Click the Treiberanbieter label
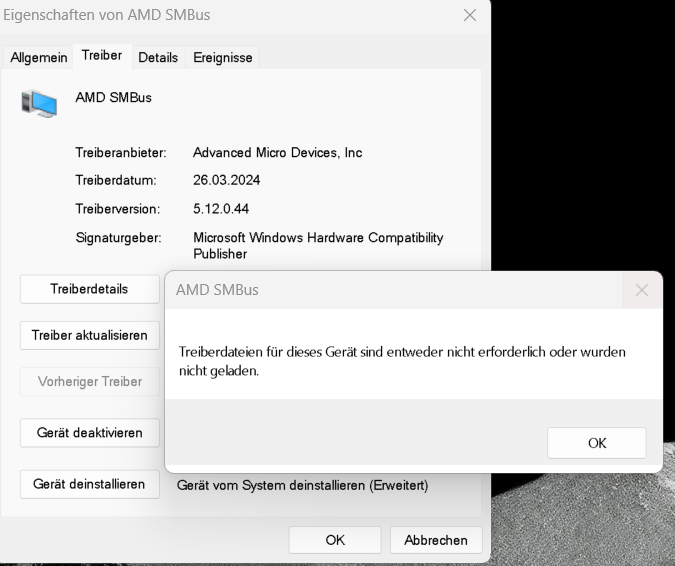Viewport: 675px width, 566px height. click(121, 152)
